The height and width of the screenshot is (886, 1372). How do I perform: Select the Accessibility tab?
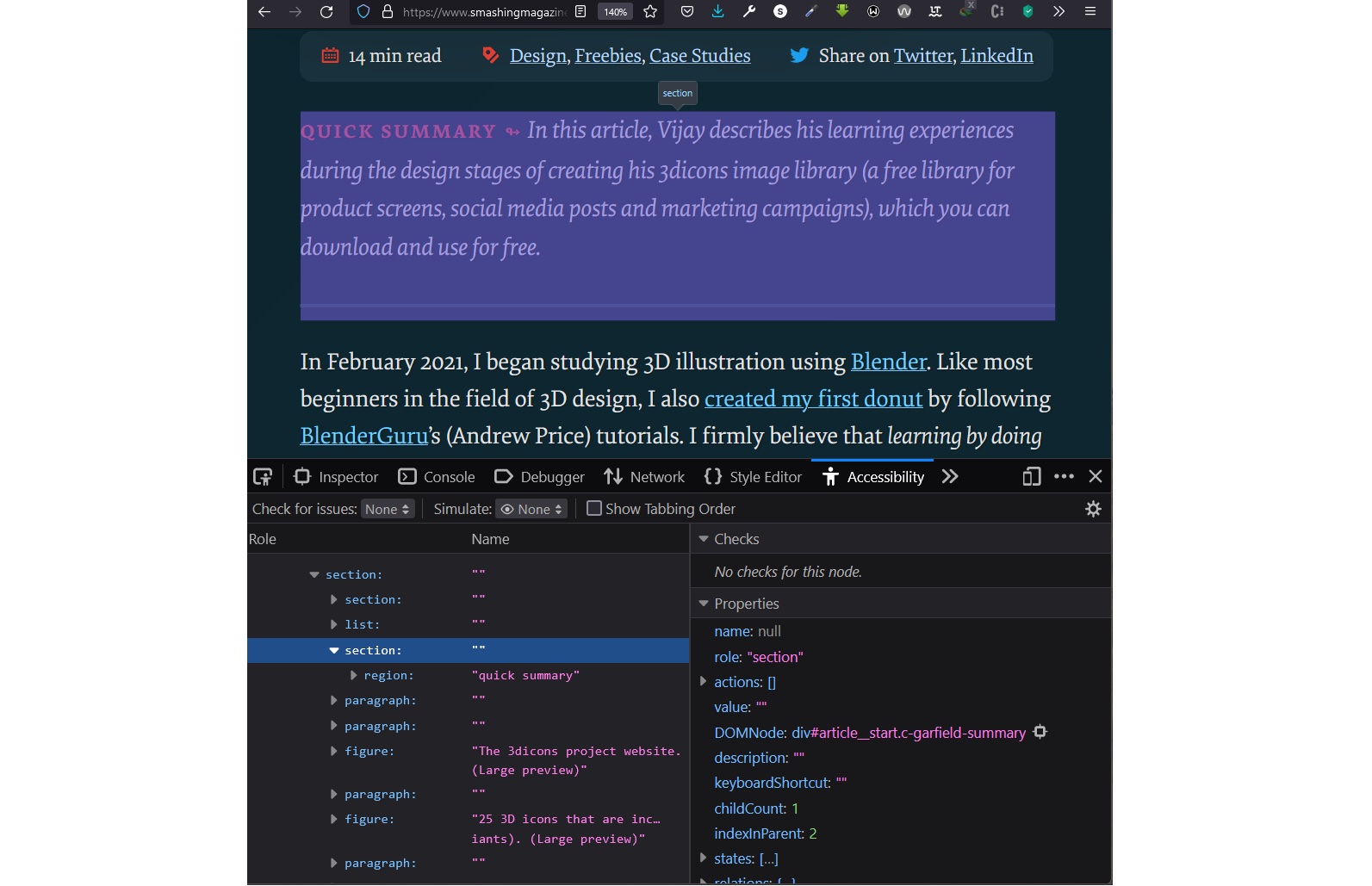(x=873, y=477)
